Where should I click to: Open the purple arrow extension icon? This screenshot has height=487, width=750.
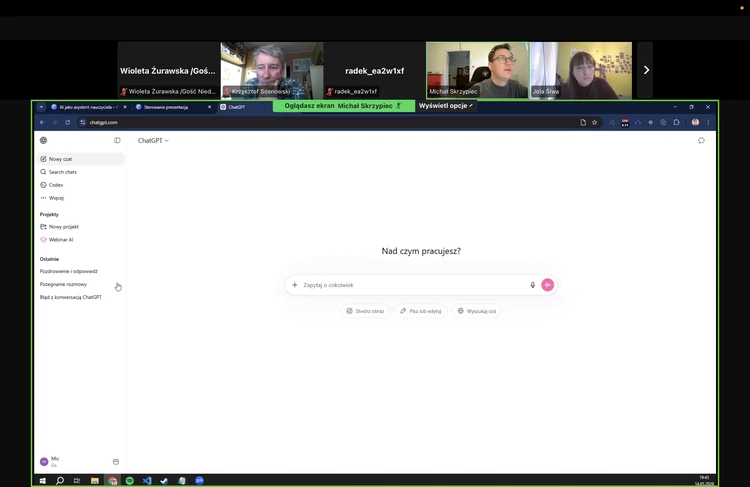(638, 122)
